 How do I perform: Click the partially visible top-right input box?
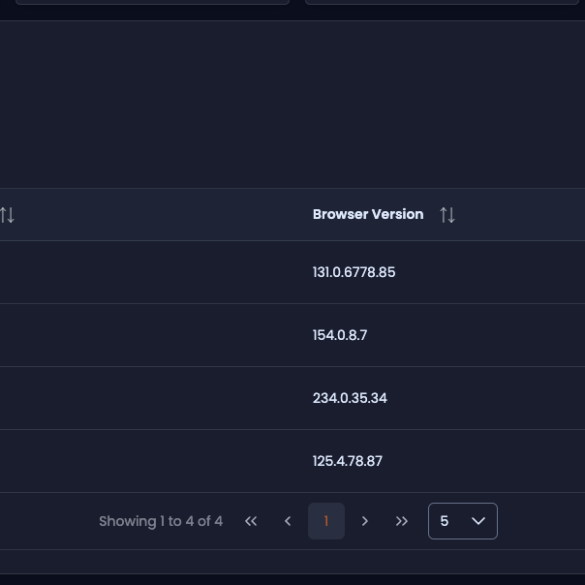pyautogui.click(x=442, y=2)
